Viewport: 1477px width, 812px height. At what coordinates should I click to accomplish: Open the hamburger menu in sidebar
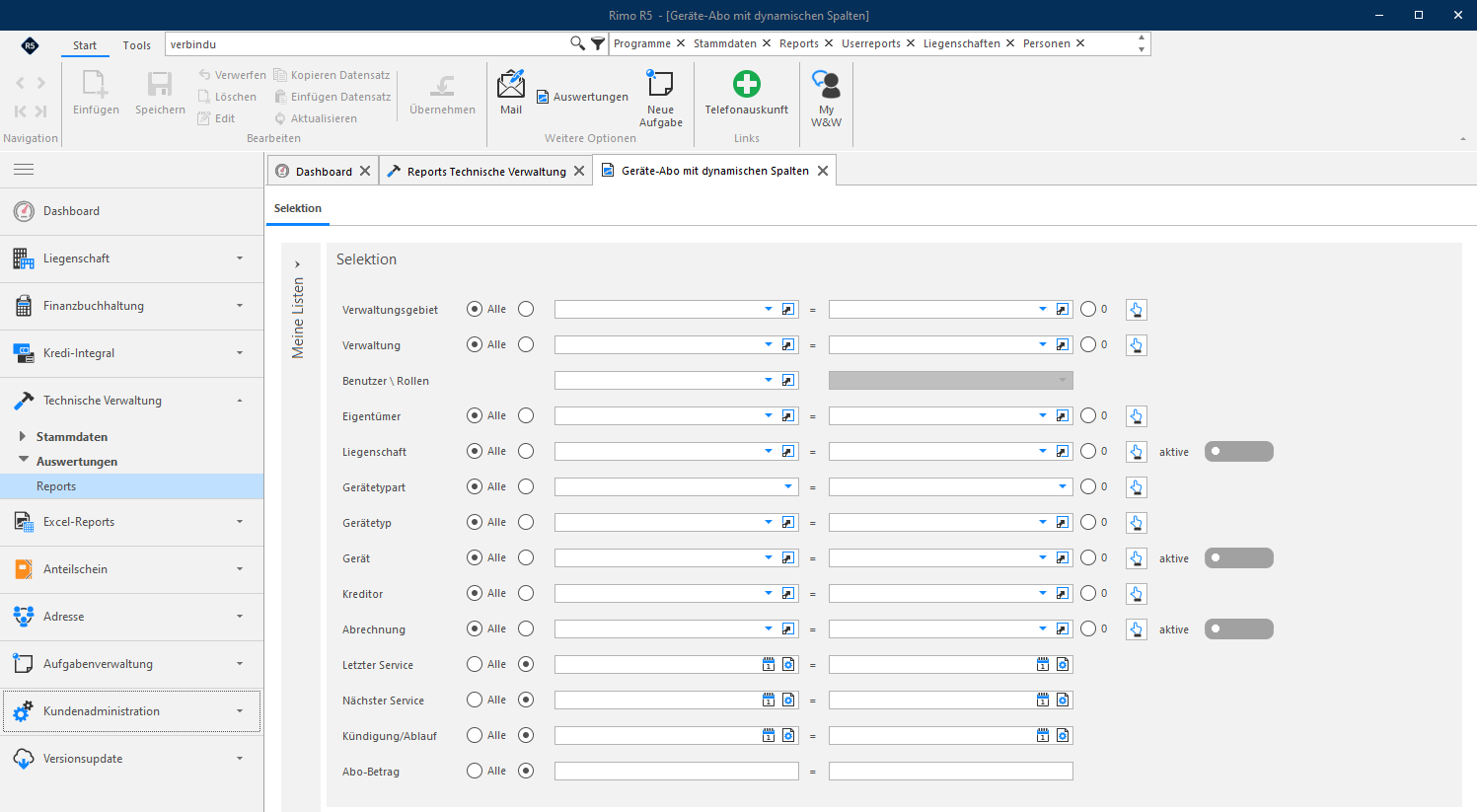point(24,170)
